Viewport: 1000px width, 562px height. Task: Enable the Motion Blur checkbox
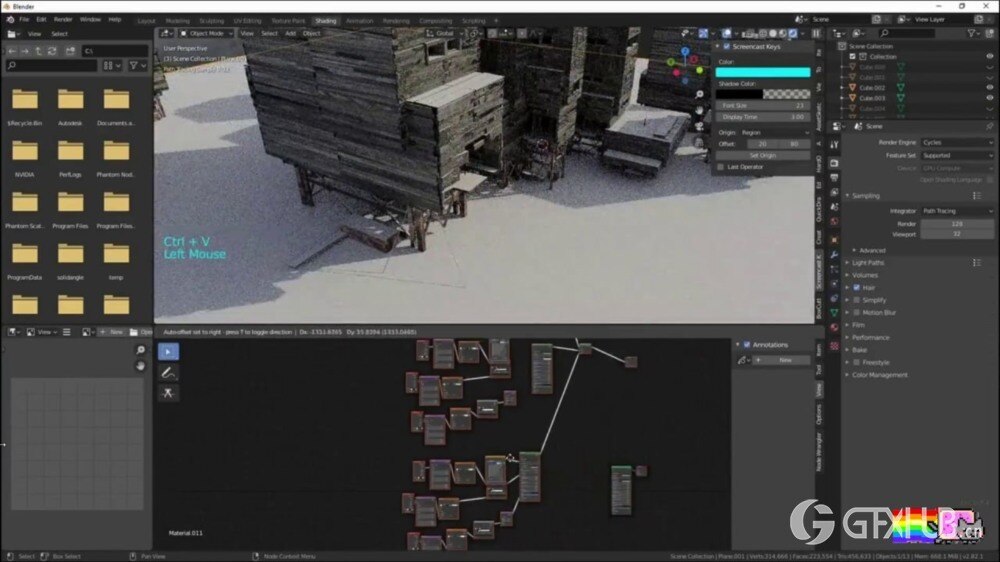click(x=857, y=312)
